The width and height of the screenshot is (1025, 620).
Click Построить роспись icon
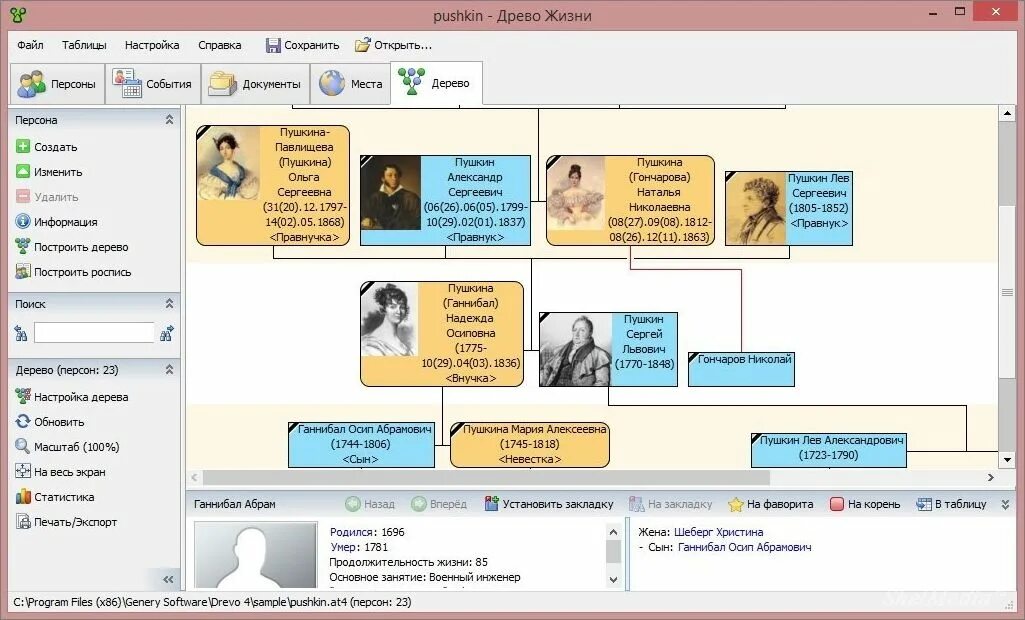(23, 271)
